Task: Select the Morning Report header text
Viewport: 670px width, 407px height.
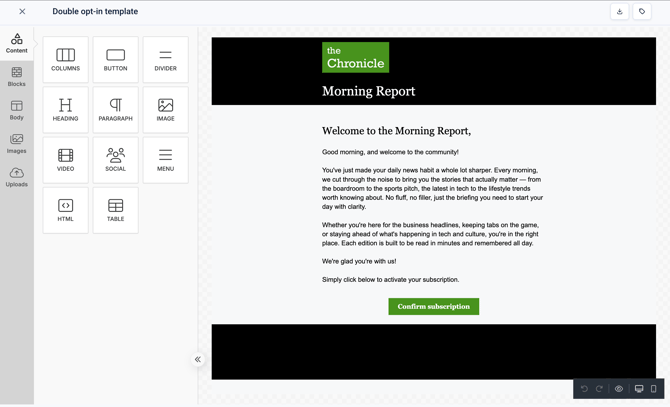Action: pyautogui.click(x=368, y=91)
